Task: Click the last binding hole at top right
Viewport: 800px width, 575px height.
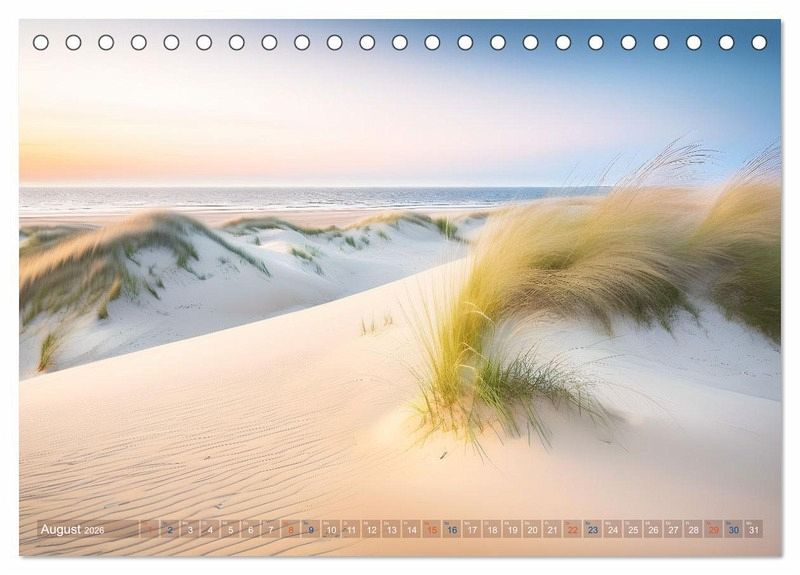Action: pyautogui.click(x=759, y=42)
